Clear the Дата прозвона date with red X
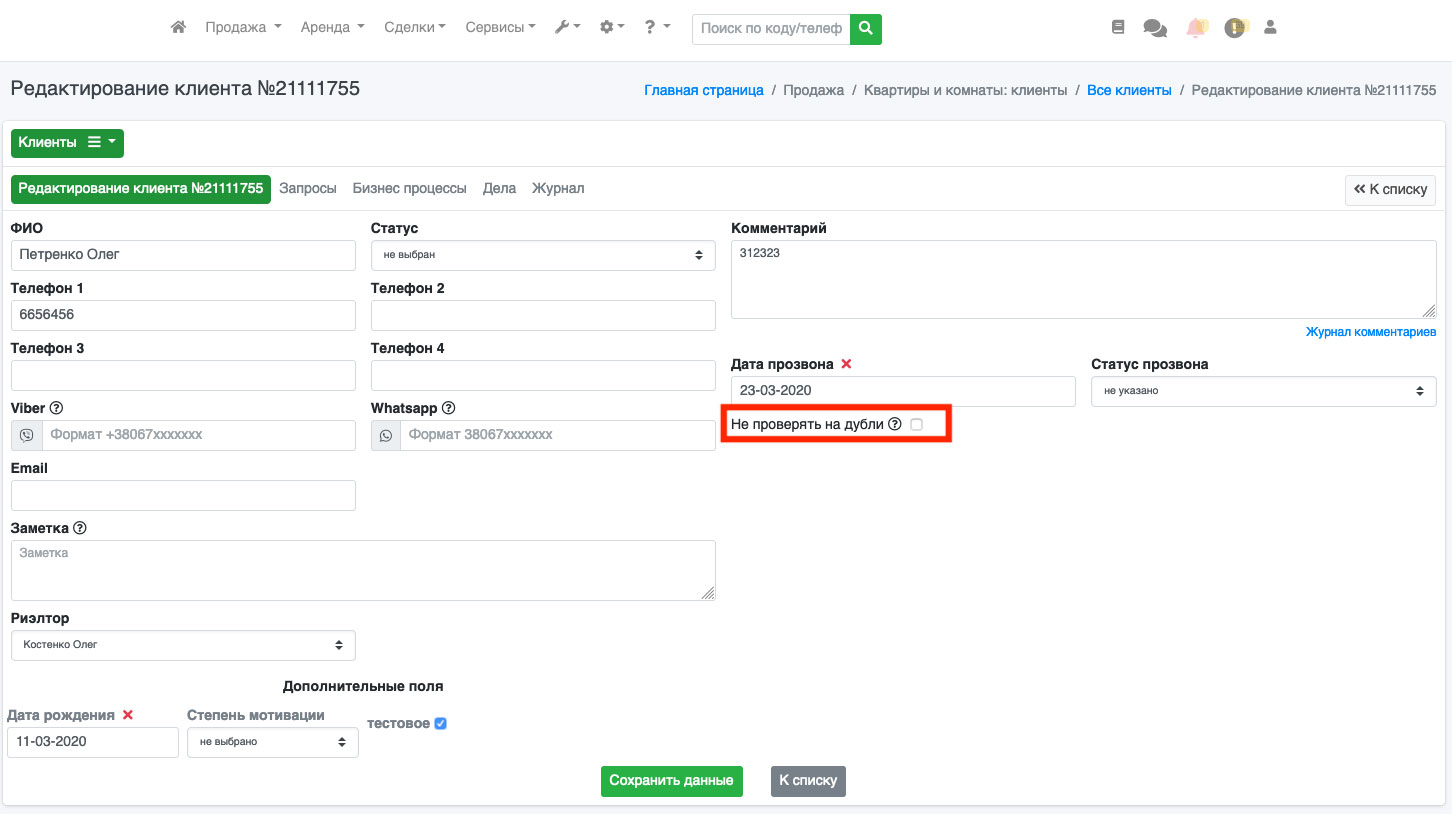 [x=847, y=364]
